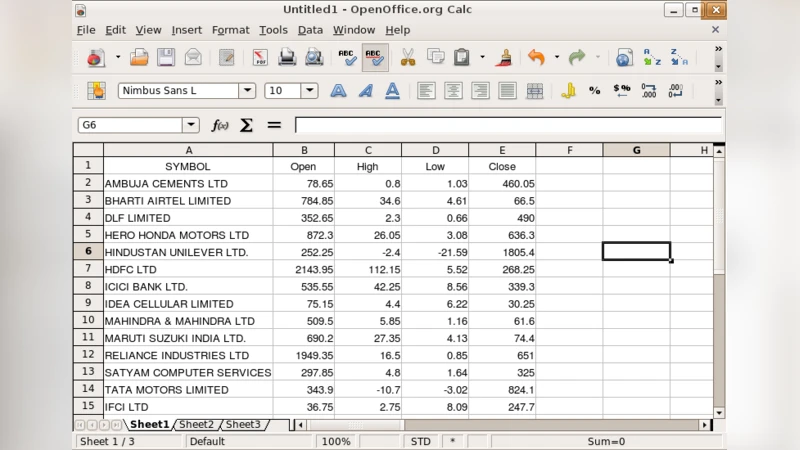800x450 pixels.
Task: Click the Sum sigma icon
Action: (246, 125)
